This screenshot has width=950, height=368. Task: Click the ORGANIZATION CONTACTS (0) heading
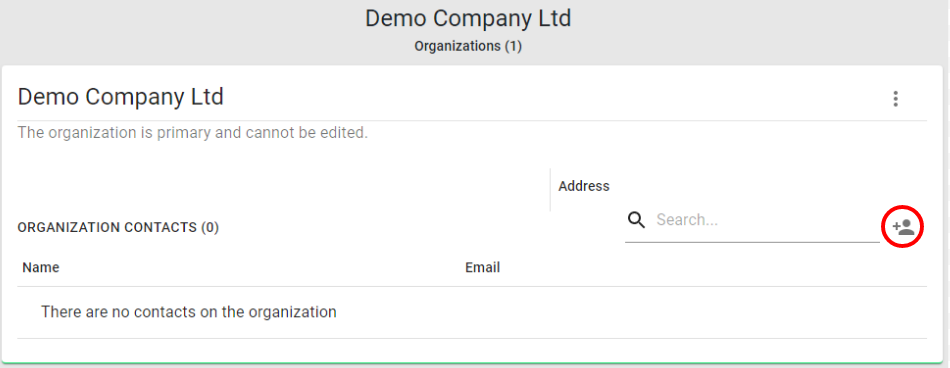tap(118, 227)
